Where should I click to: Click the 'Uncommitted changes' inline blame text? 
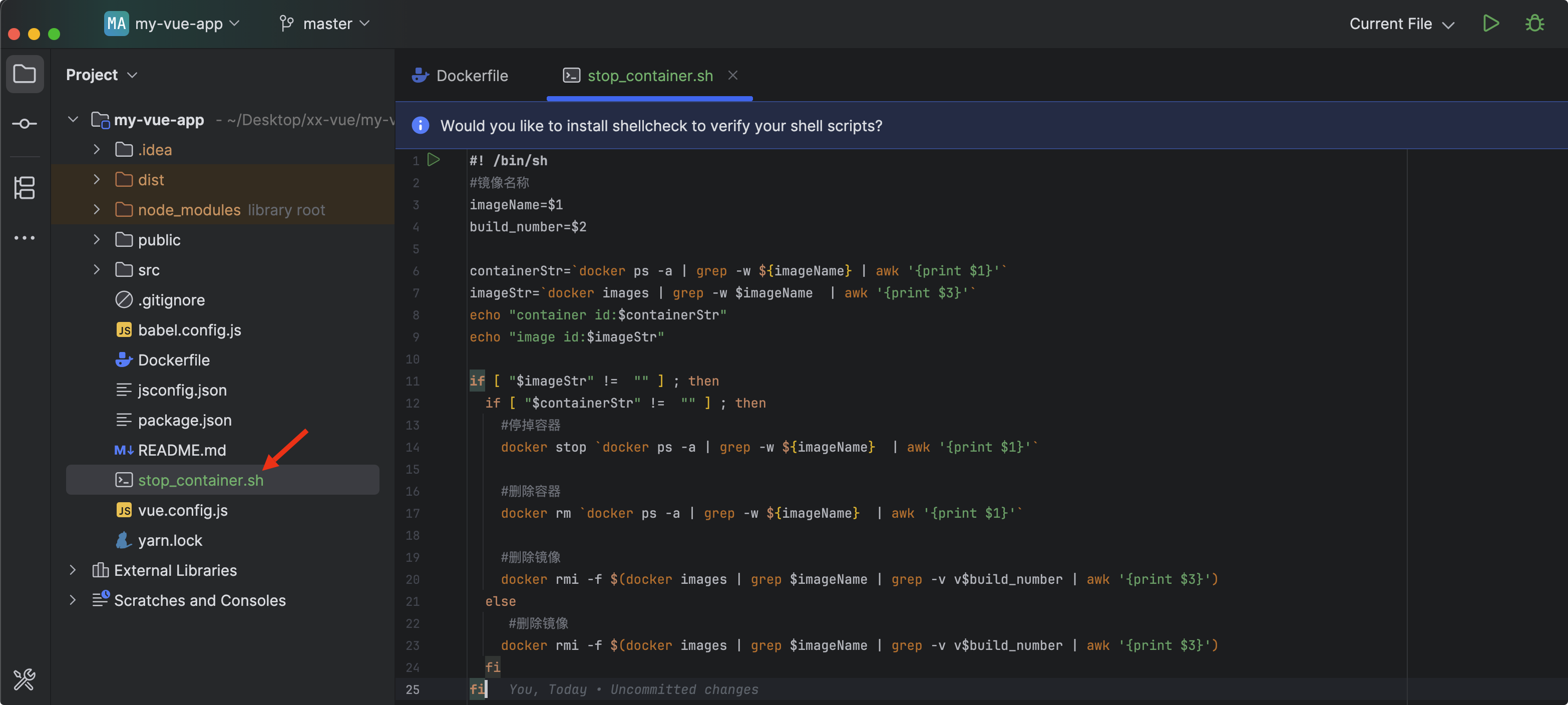[x=684, y=689]
